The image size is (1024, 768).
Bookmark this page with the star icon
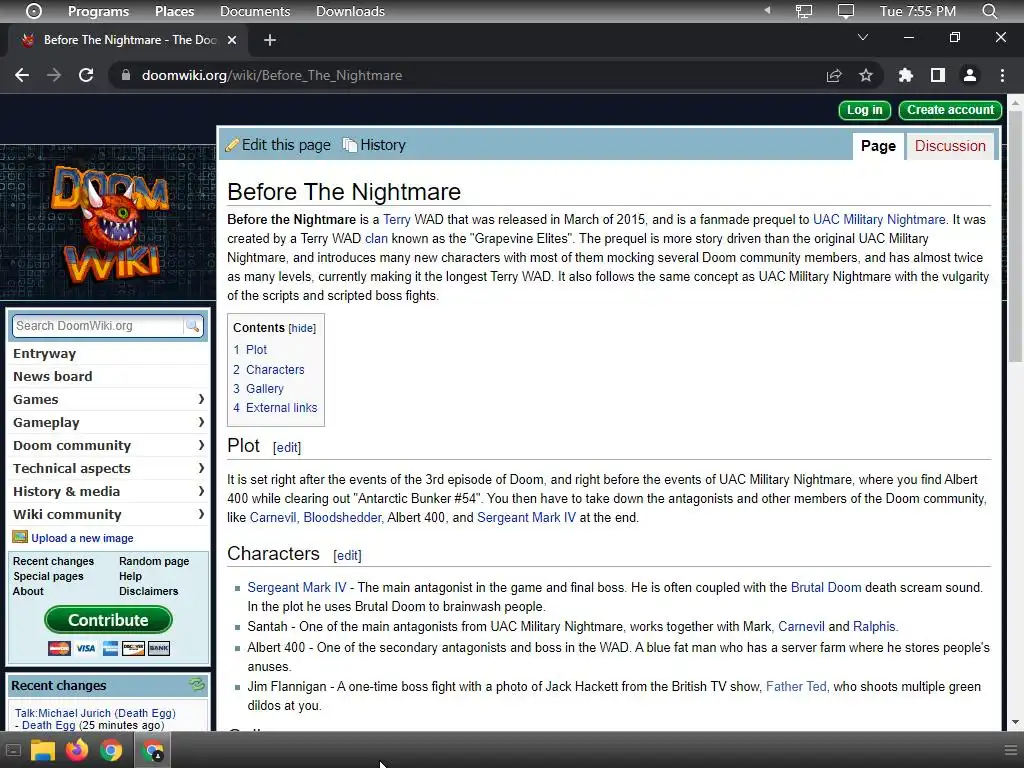pos(866,76)
